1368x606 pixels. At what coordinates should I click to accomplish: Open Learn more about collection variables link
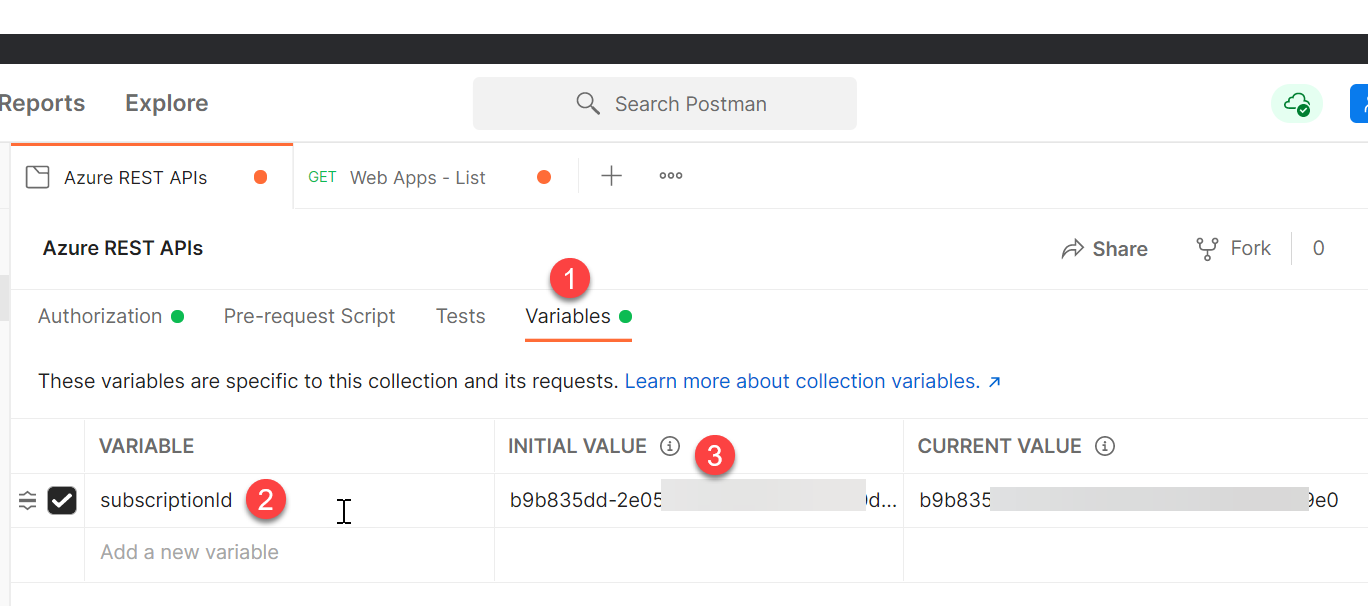[813, 381]
